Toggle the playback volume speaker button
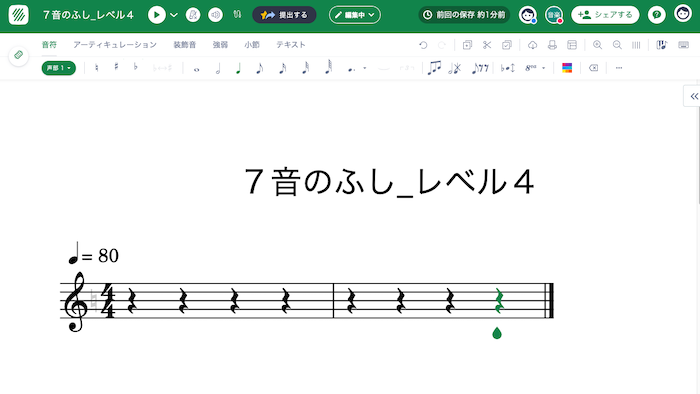700x394 pixels. click(215, 15)
